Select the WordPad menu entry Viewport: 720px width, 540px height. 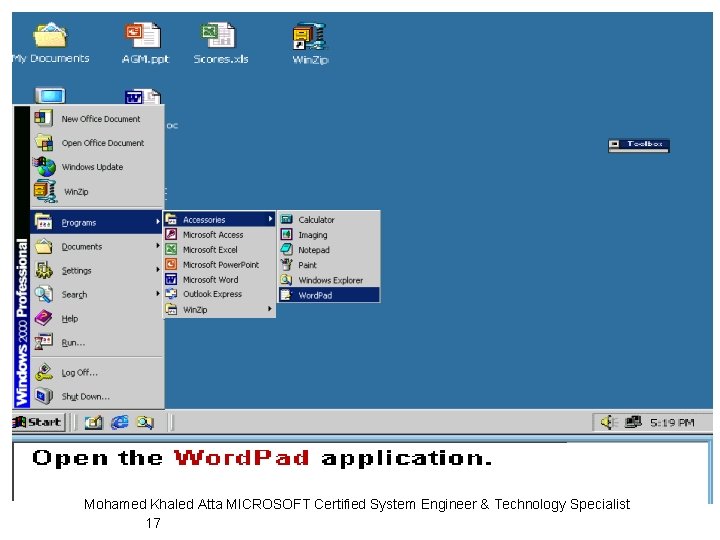coord(329,295)
